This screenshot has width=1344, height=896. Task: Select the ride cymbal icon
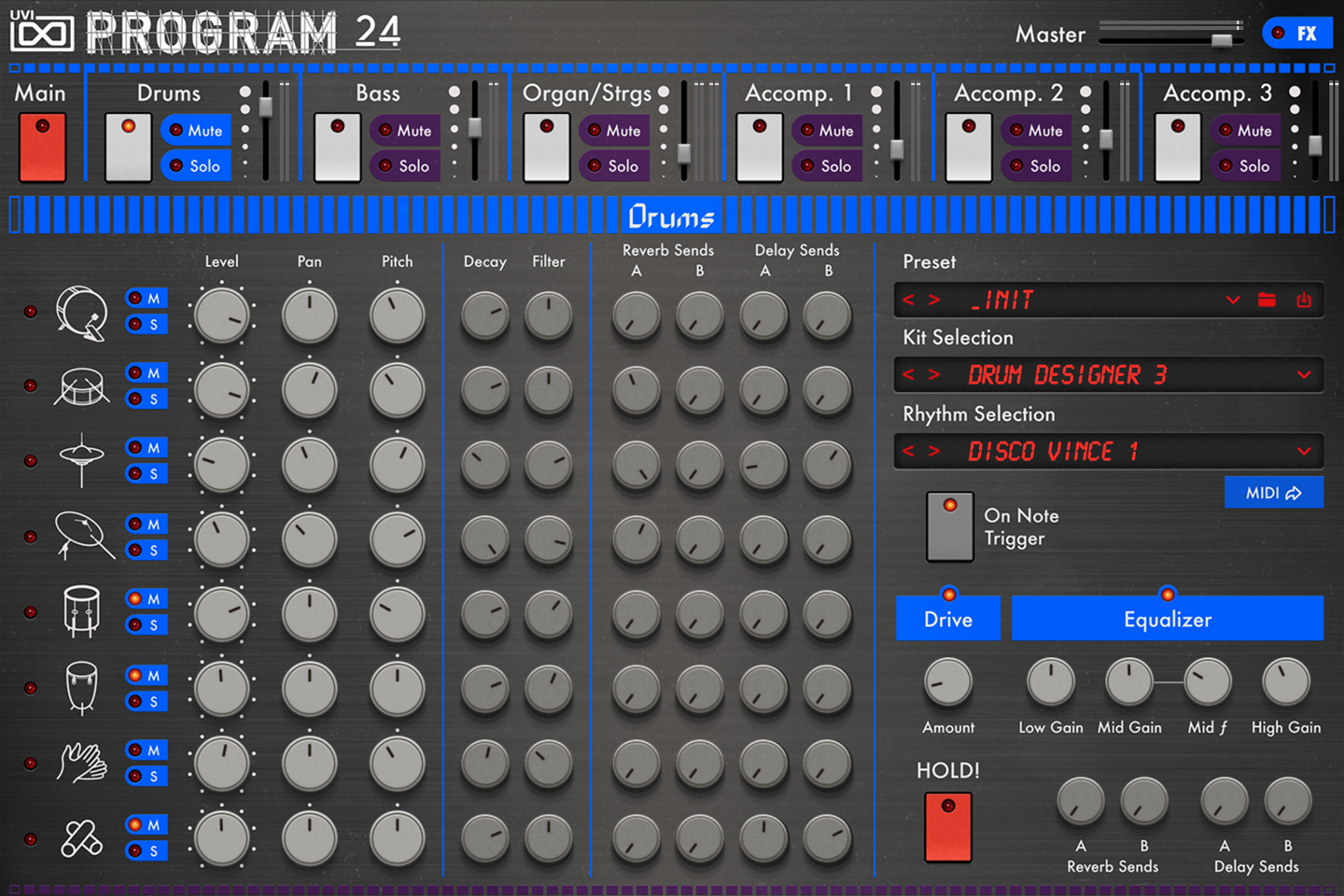point(82,536)
